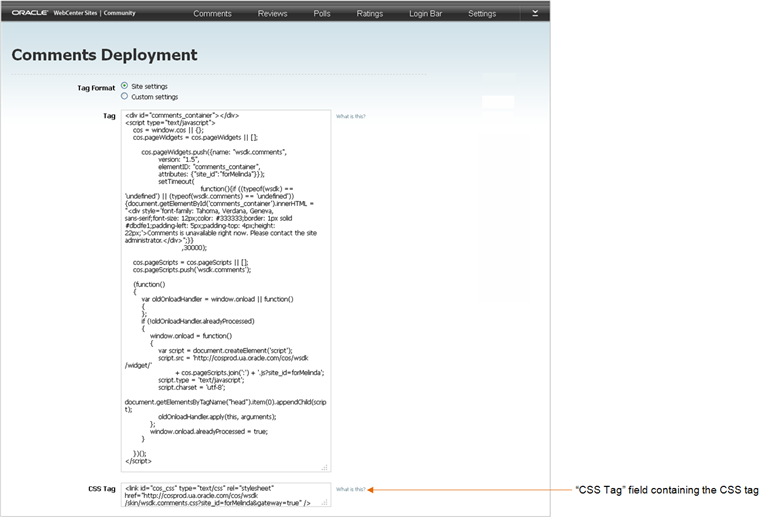The width and height of the screenshot is (759, 518).
Task: Click the 'Comments Deployment' heading
Action: click(104, 55)
